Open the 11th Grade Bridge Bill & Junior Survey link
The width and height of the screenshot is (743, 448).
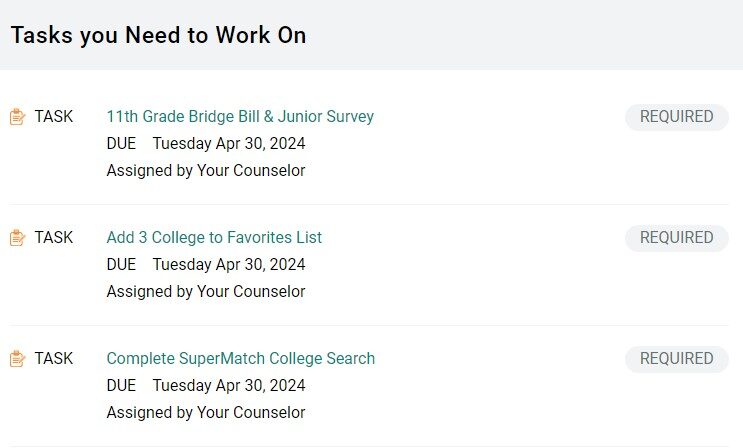point(240,117)
